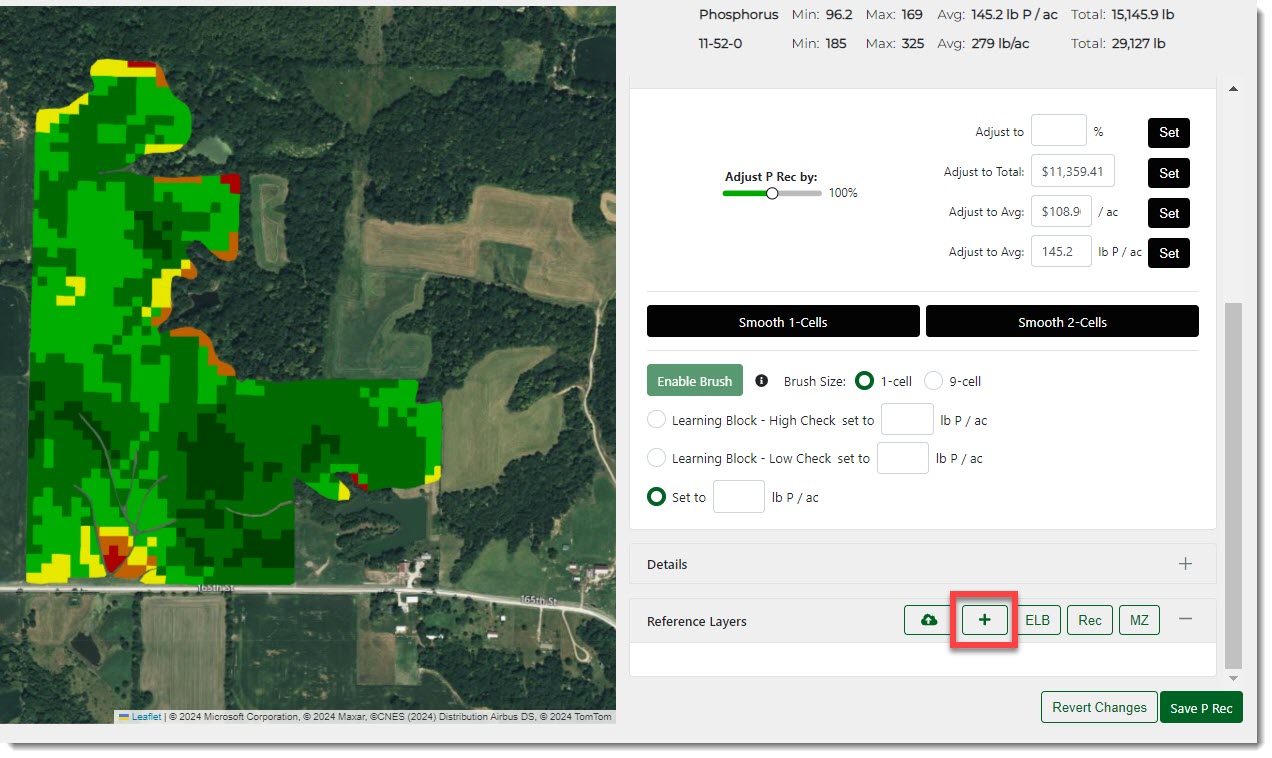The image size is (1272, 758).
Task: Choose Learning Block - High Check option
Action: [x=657, y=420]
